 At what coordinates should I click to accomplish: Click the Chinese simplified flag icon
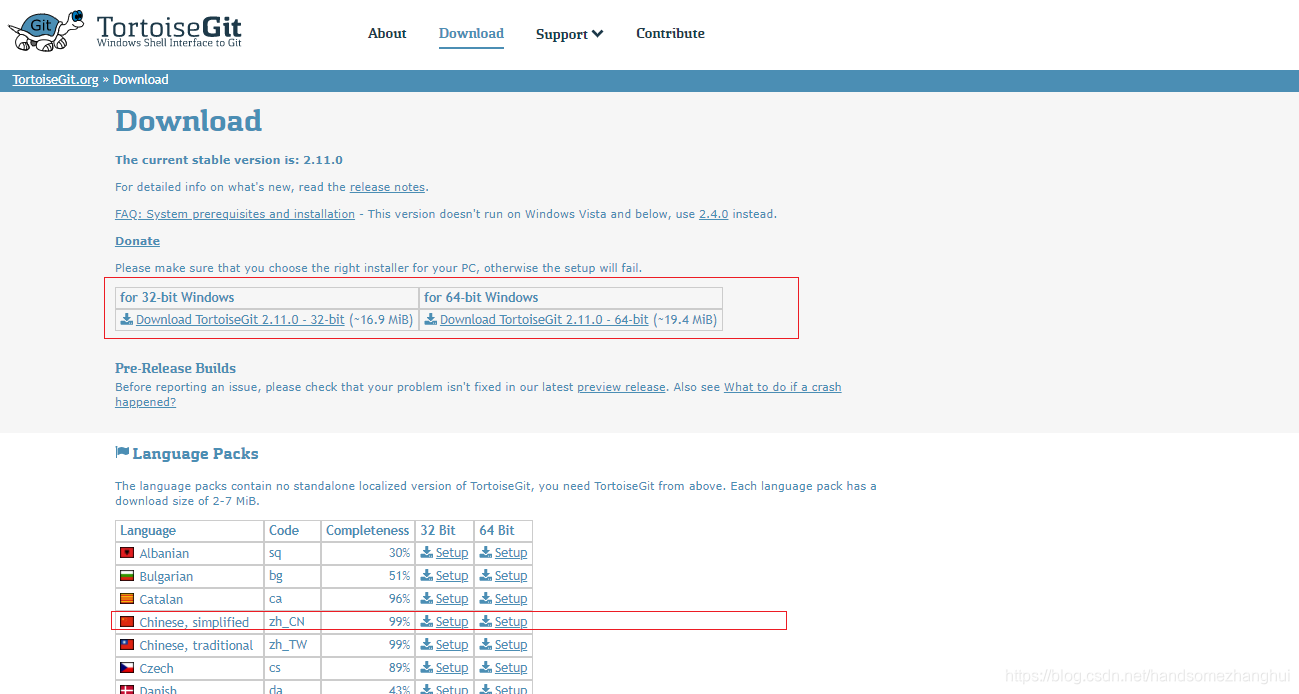[x=127, y=622]
